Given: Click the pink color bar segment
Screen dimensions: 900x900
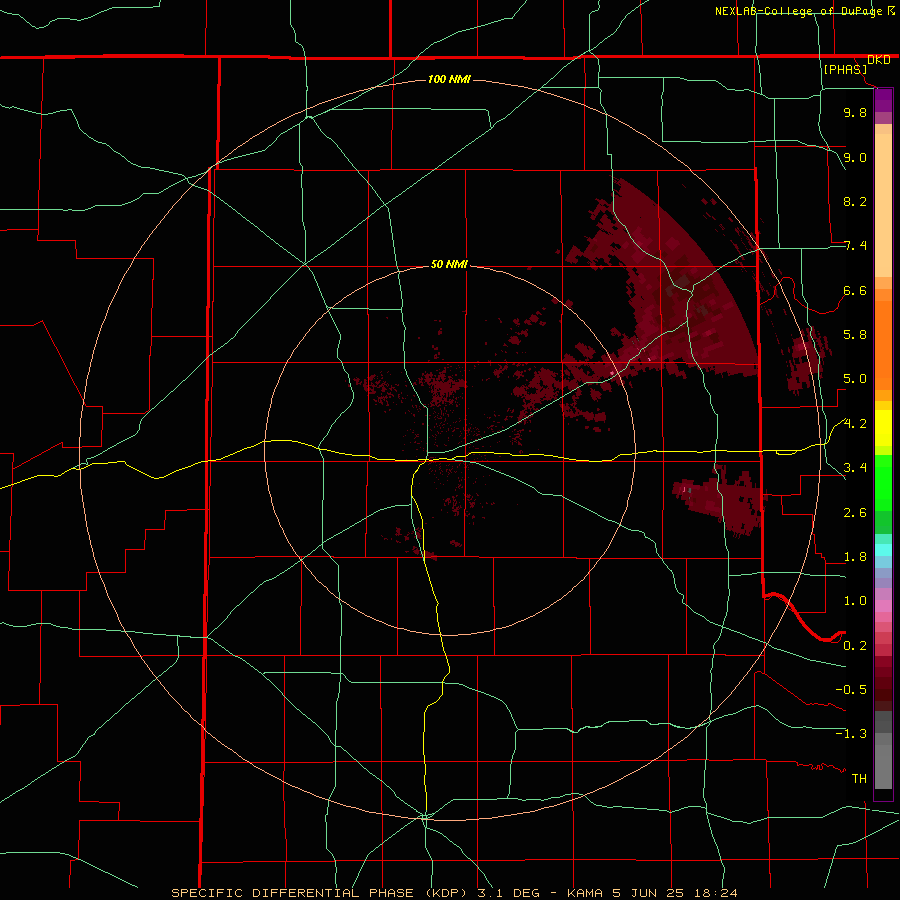Looking at the screenshot, I should [x=883, y=606].
